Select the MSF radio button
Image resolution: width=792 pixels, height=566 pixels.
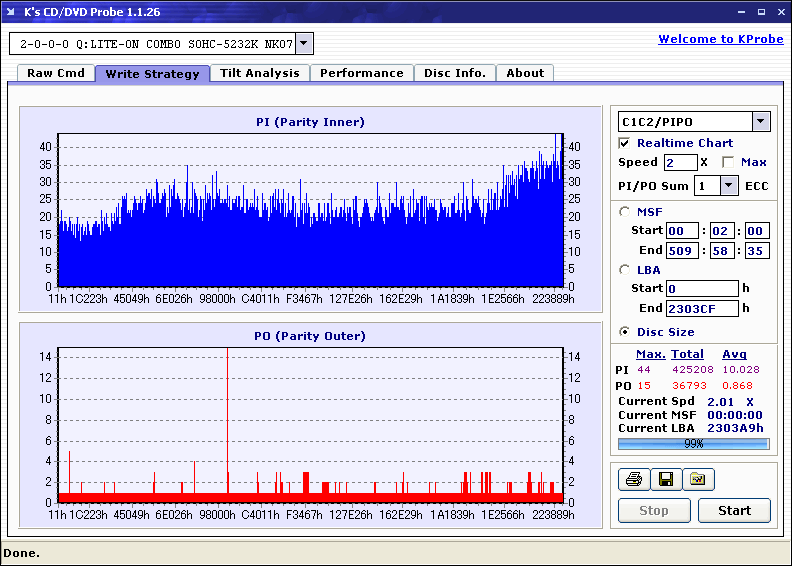coord(625,211)
